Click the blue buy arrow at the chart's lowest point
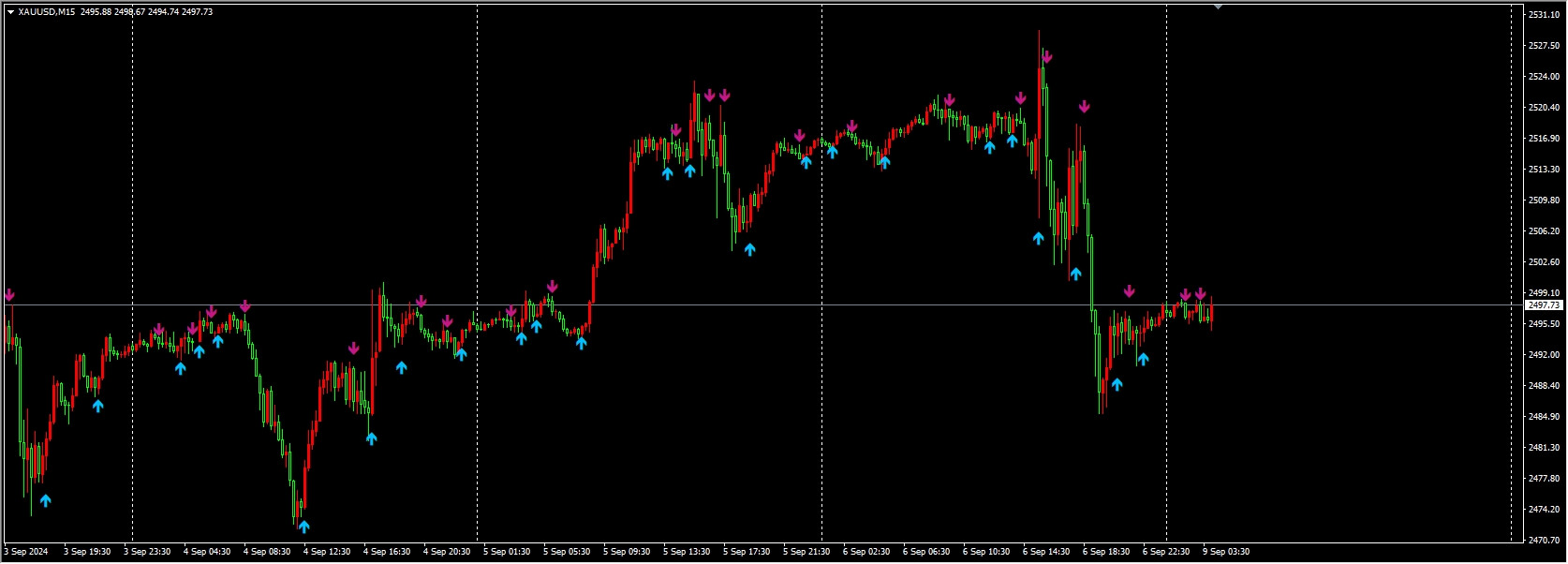 pos(303,527)
